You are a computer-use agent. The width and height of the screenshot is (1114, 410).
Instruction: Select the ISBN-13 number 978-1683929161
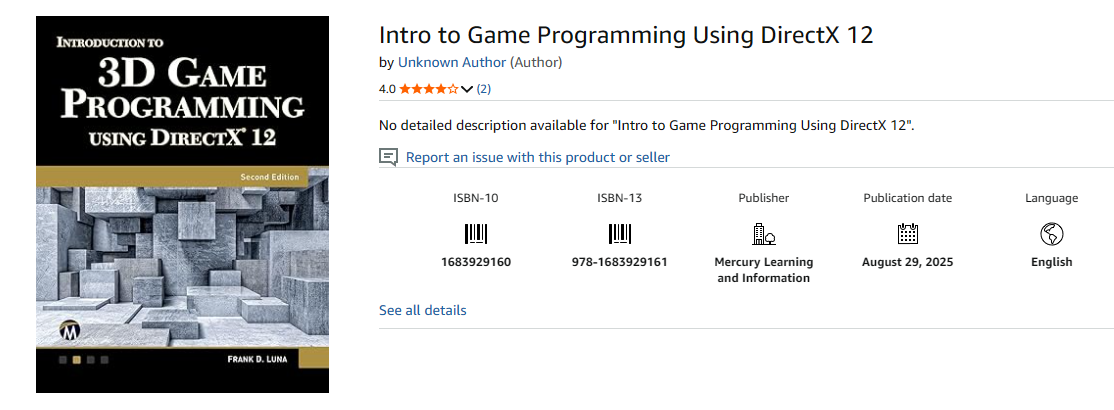tap(620, 262)
